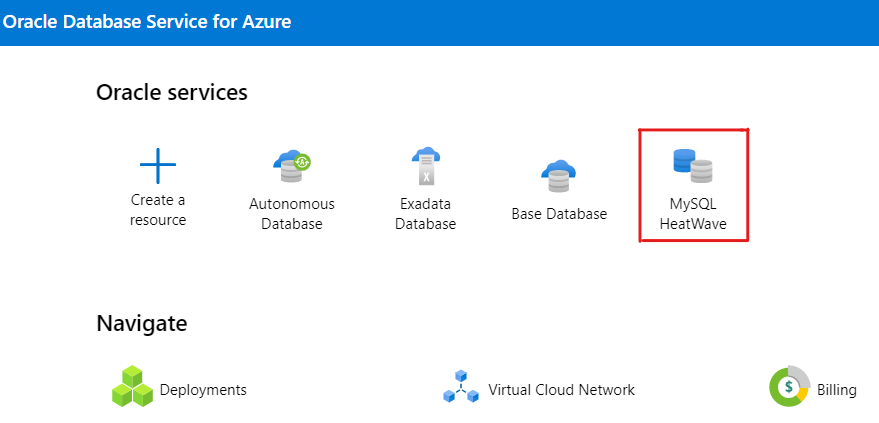Click the Navigate section heading

142,323
